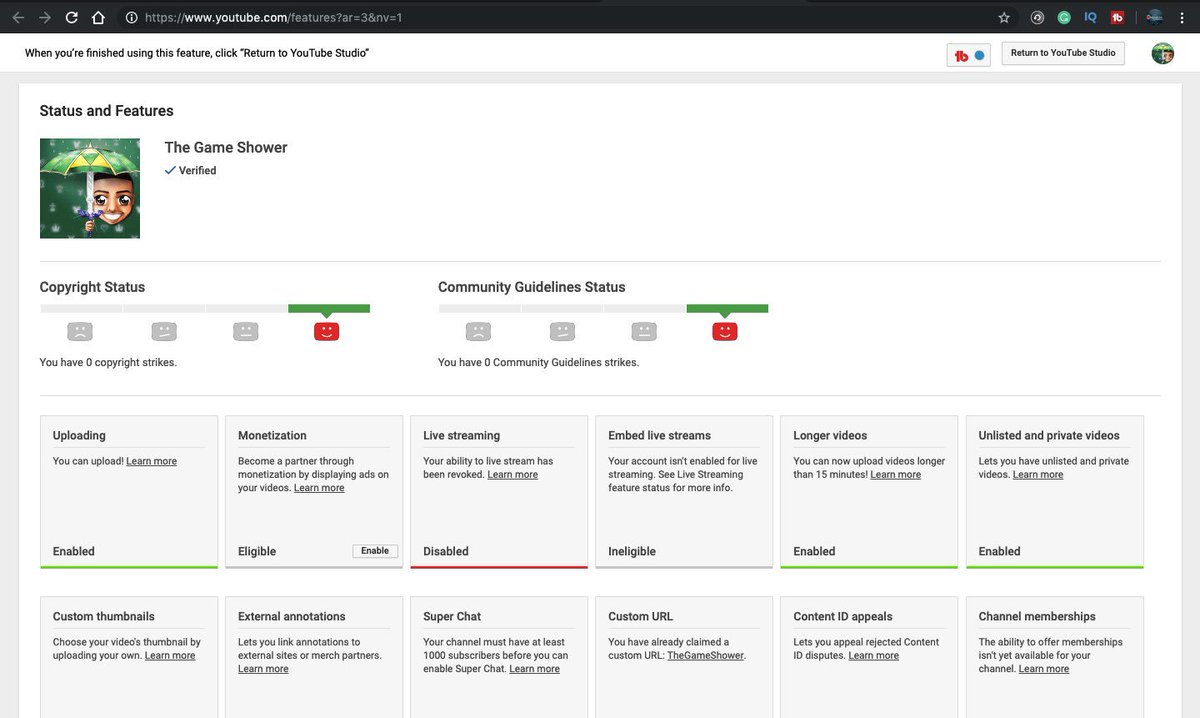Click Eligible status in Monetization card
This screenshot has width=1200, height=718.
(257, 551)
